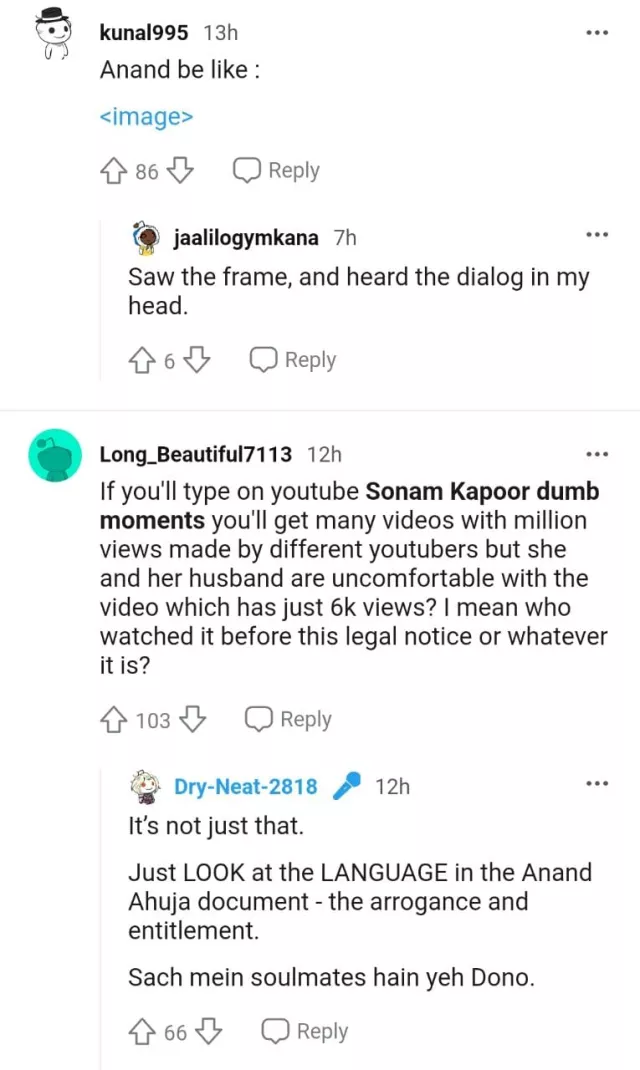Downvote Long_Beautiful7113's comment

[x=193, y=719]
